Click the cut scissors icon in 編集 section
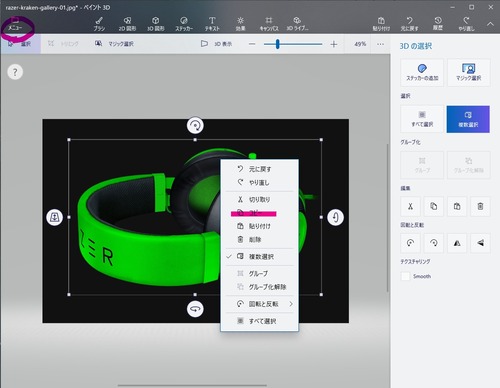This screenshot has height=388, width=500. (410, 206)
